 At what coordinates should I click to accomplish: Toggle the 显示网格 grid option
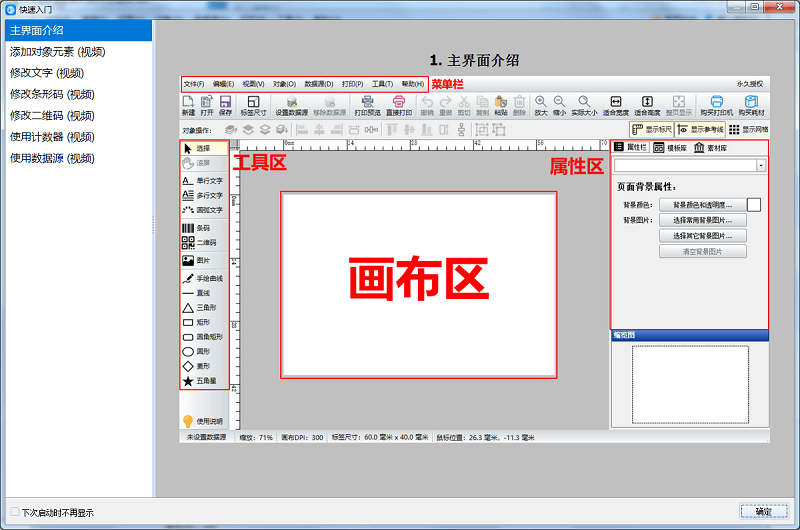point(748,130)
